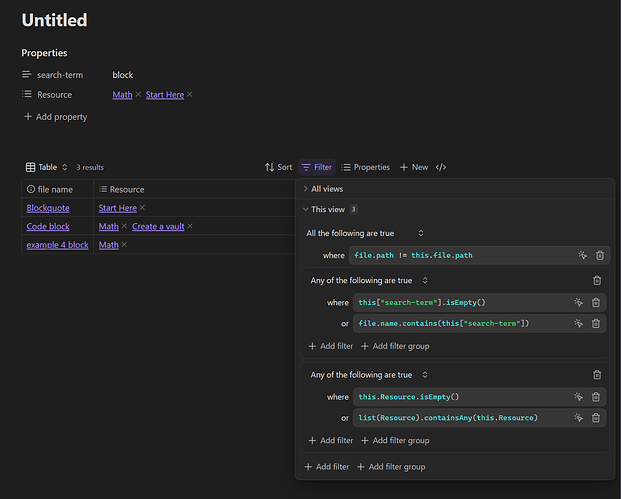Open the Table view selector dropdown
This screenshot has height=499, width=621.
tap(47, 167)
